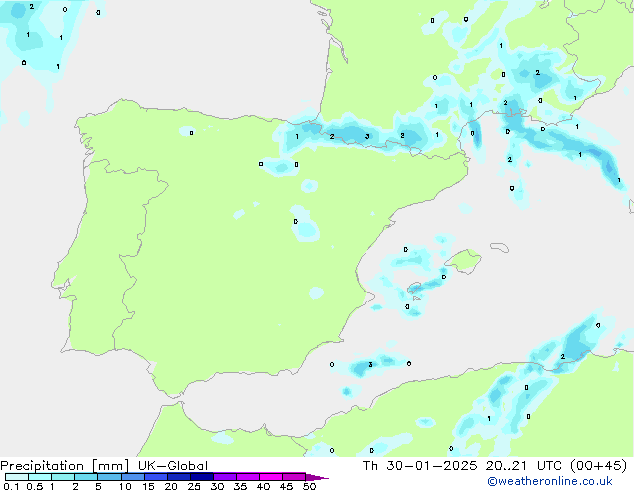Click the "0.5" legend scale label

pos(35,486)
